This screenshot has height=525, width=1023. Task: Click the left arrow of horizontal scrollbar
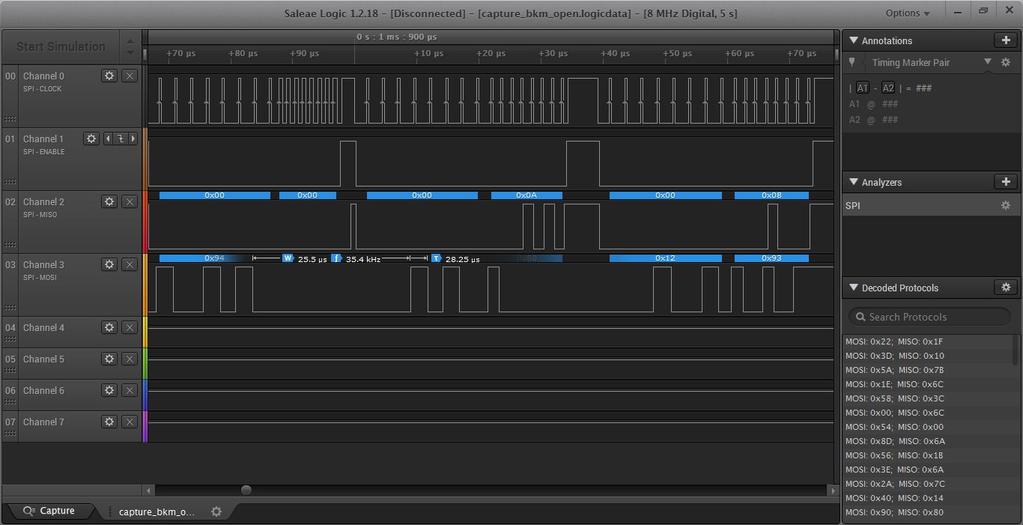(x=149, y=490)
